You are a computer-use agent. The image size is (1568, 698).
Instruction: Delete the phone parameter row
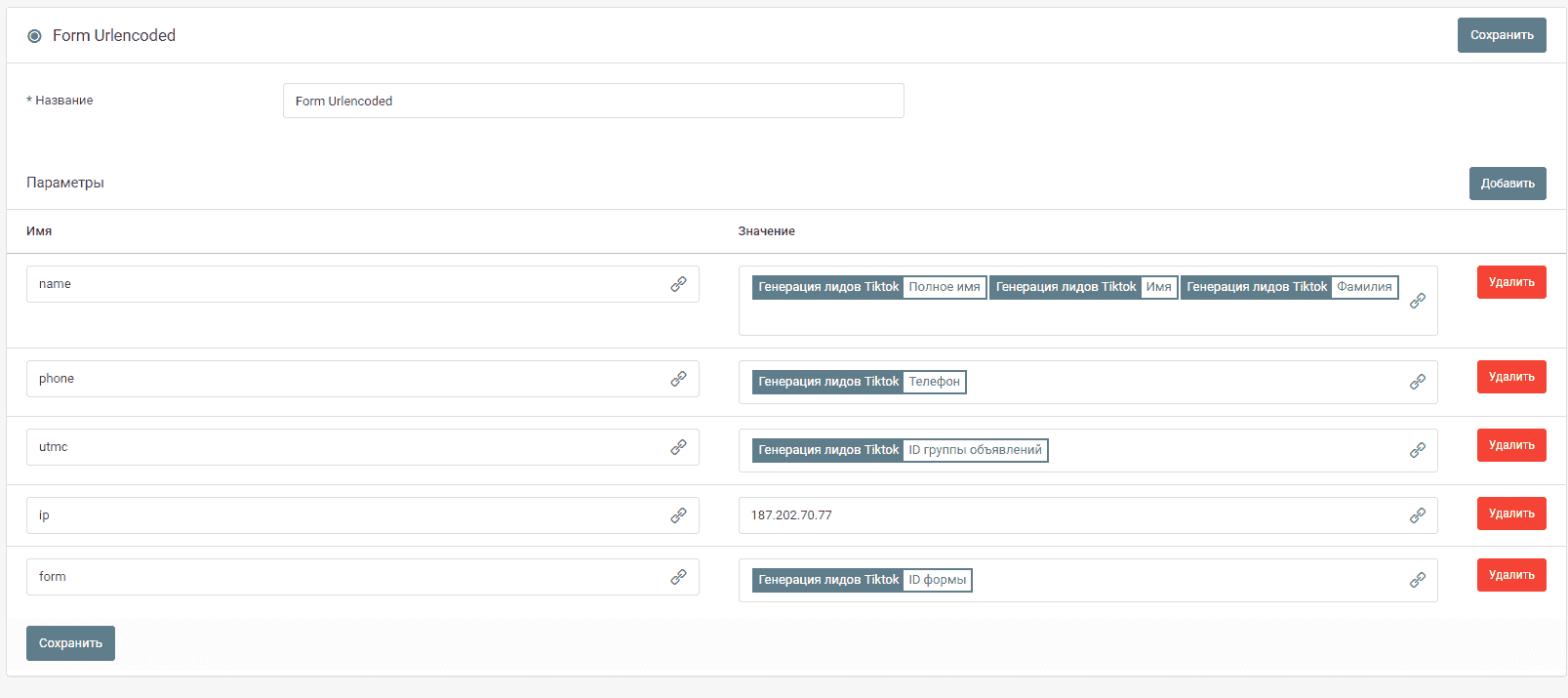tap(1510, 377)
